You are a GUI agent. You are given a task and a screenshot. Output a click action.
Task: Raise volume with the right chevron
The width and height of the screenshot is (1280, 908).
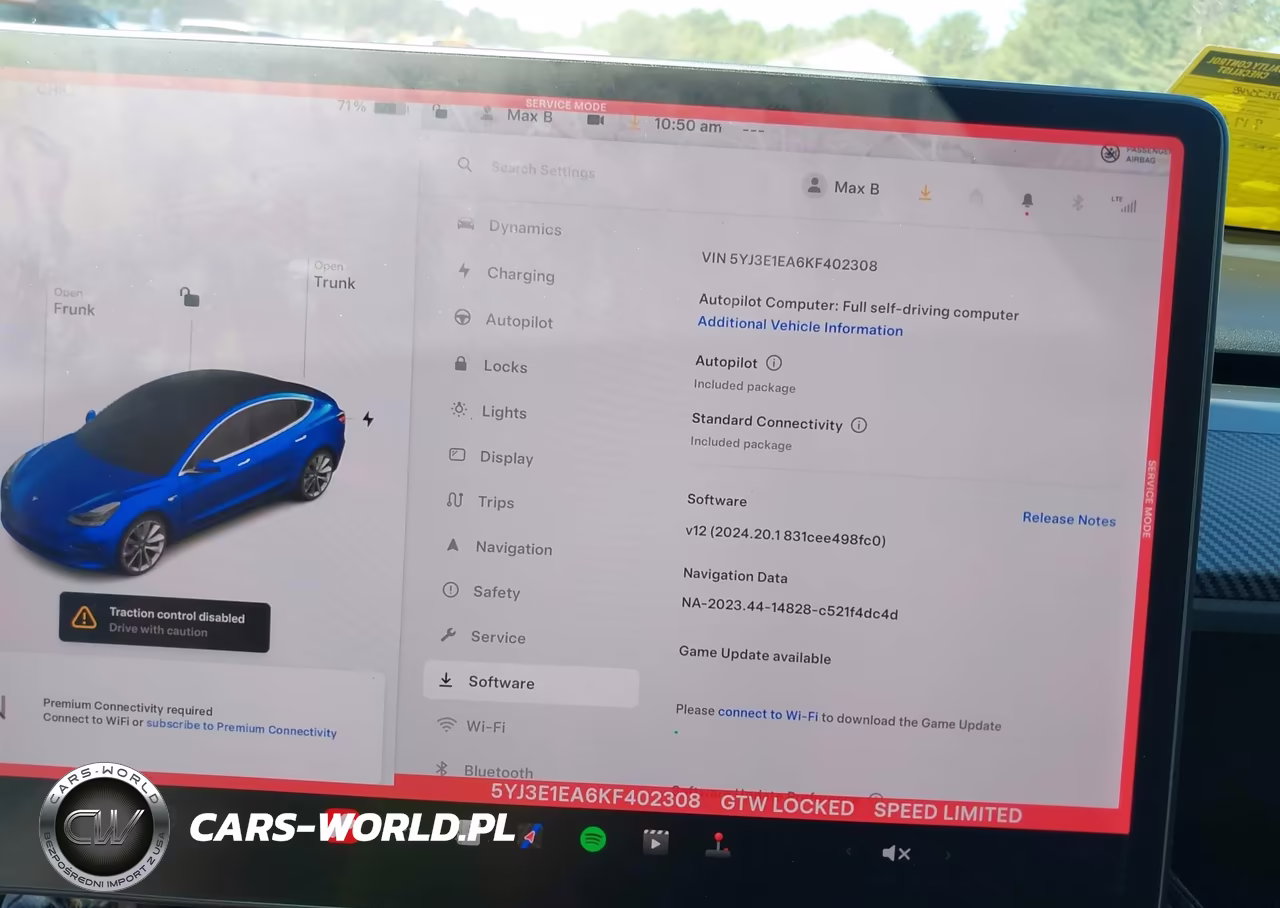pos(948,855)
